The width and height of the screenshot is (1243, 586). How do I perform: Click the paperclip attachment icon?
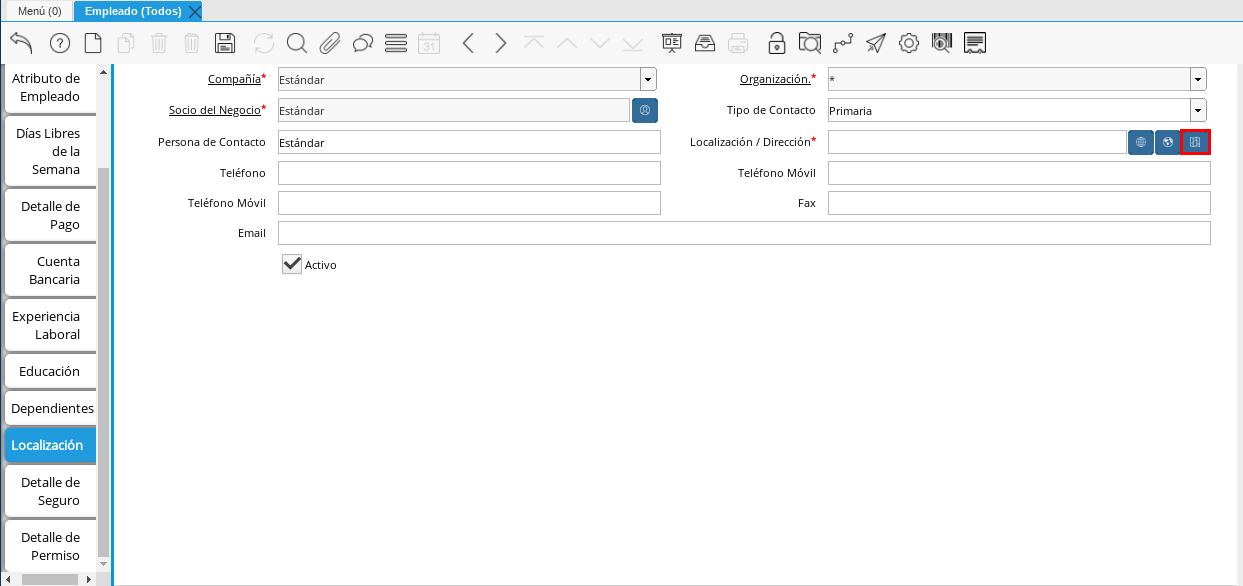tap(330, 43)
